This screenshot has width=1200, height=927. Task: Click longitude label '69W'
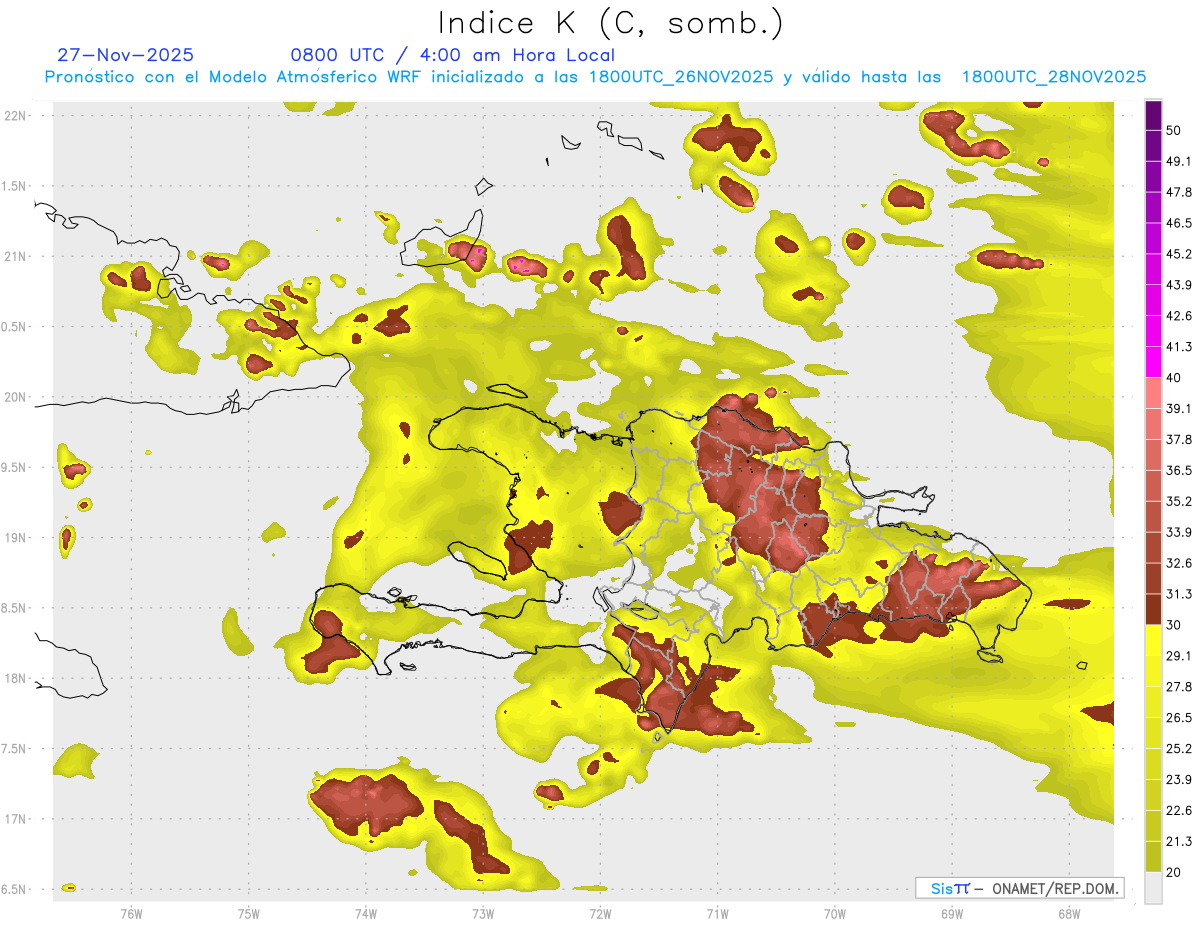952,914
